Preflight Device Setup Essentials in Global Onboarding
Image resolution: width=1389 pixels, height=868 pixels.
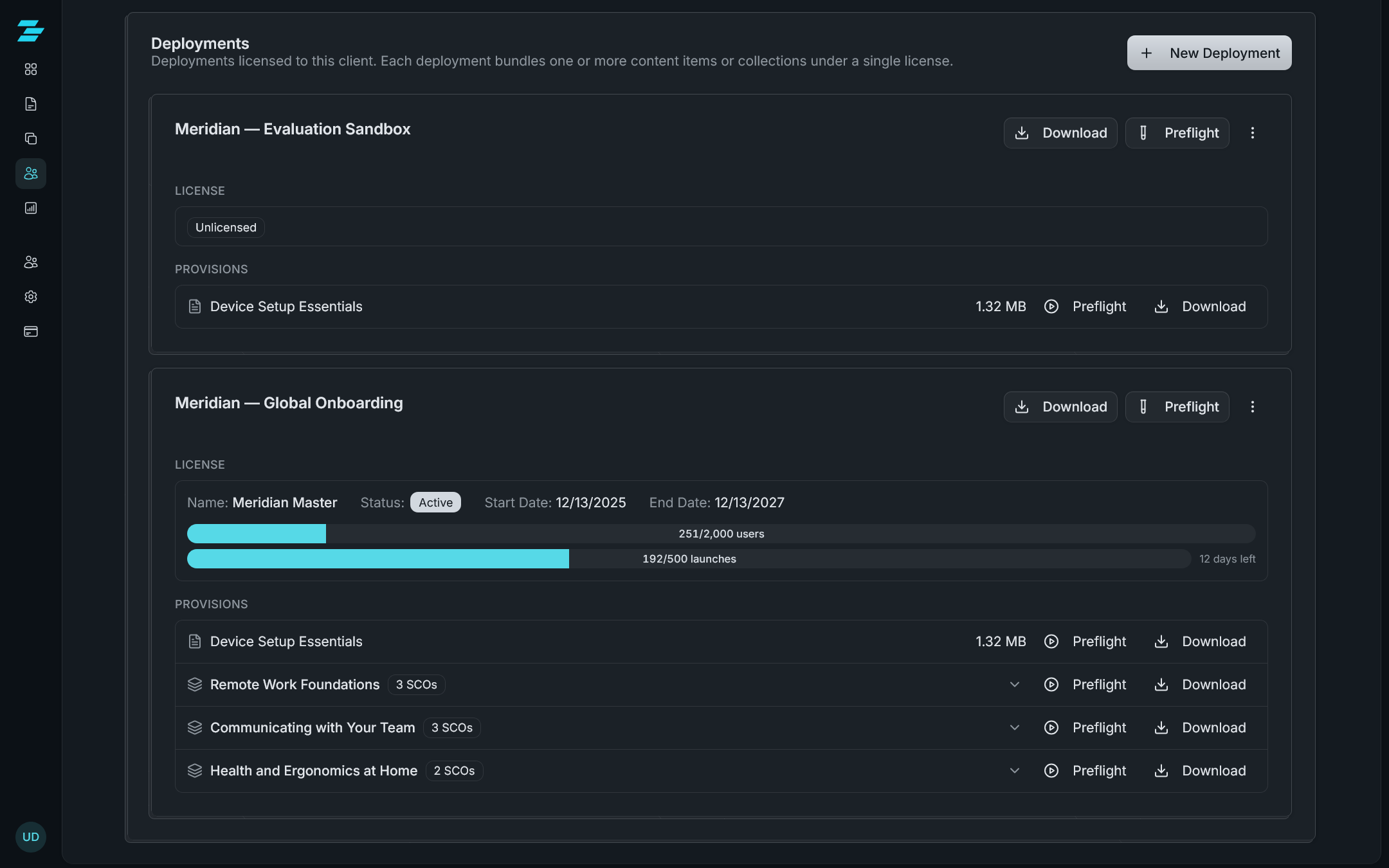(x=1085, y=642)
